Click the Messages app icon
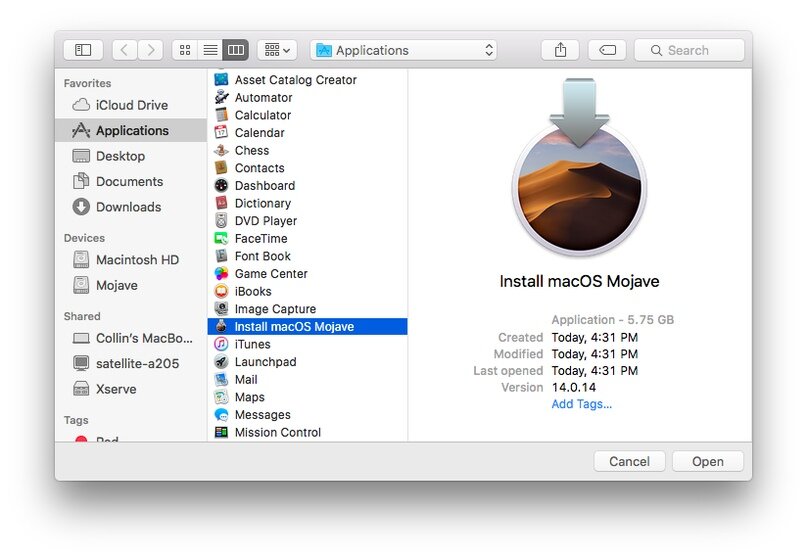The height and width of the screenshot is (559, 807). point(221,414)
